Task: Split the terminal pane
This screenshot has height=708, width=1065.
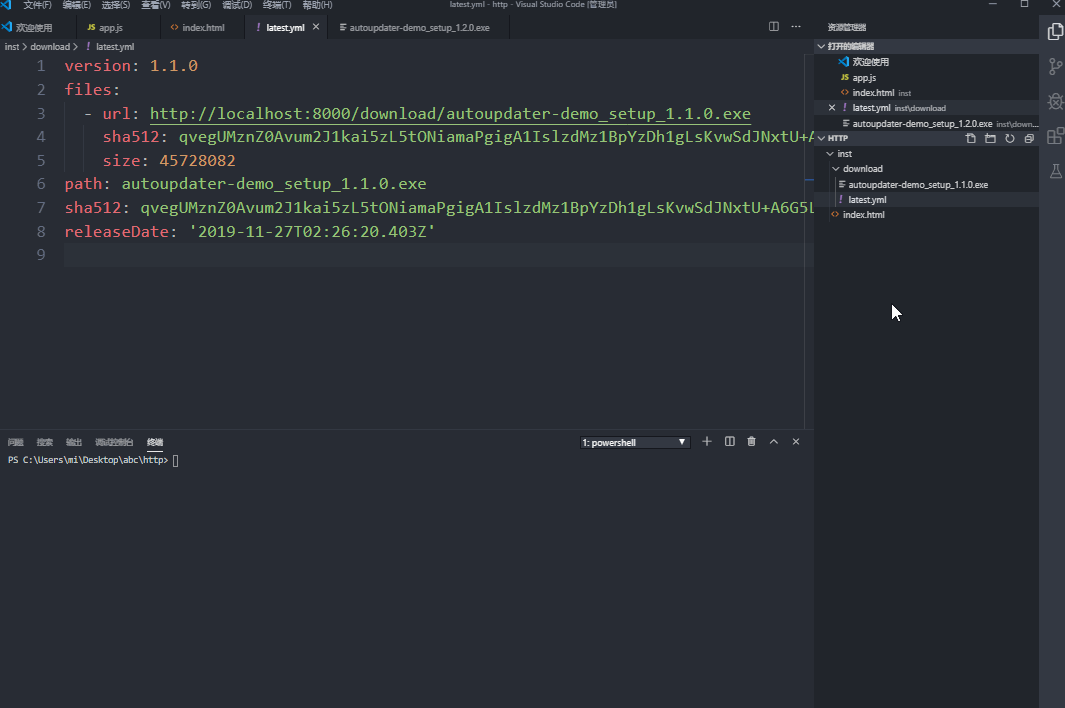Action: 729,442
